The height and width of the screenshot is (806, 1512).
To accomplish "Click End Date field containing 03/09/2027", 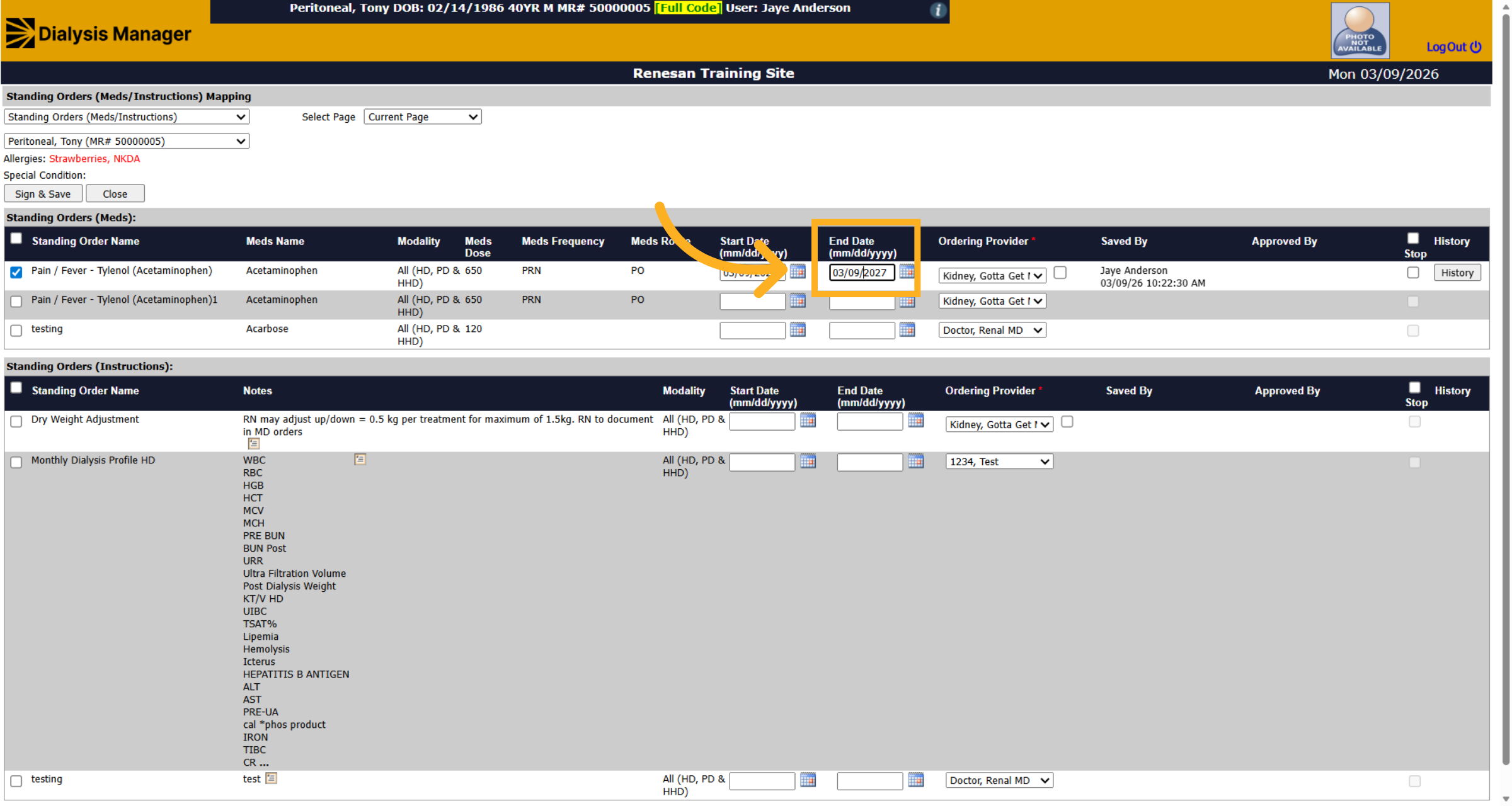I will 861,273.
